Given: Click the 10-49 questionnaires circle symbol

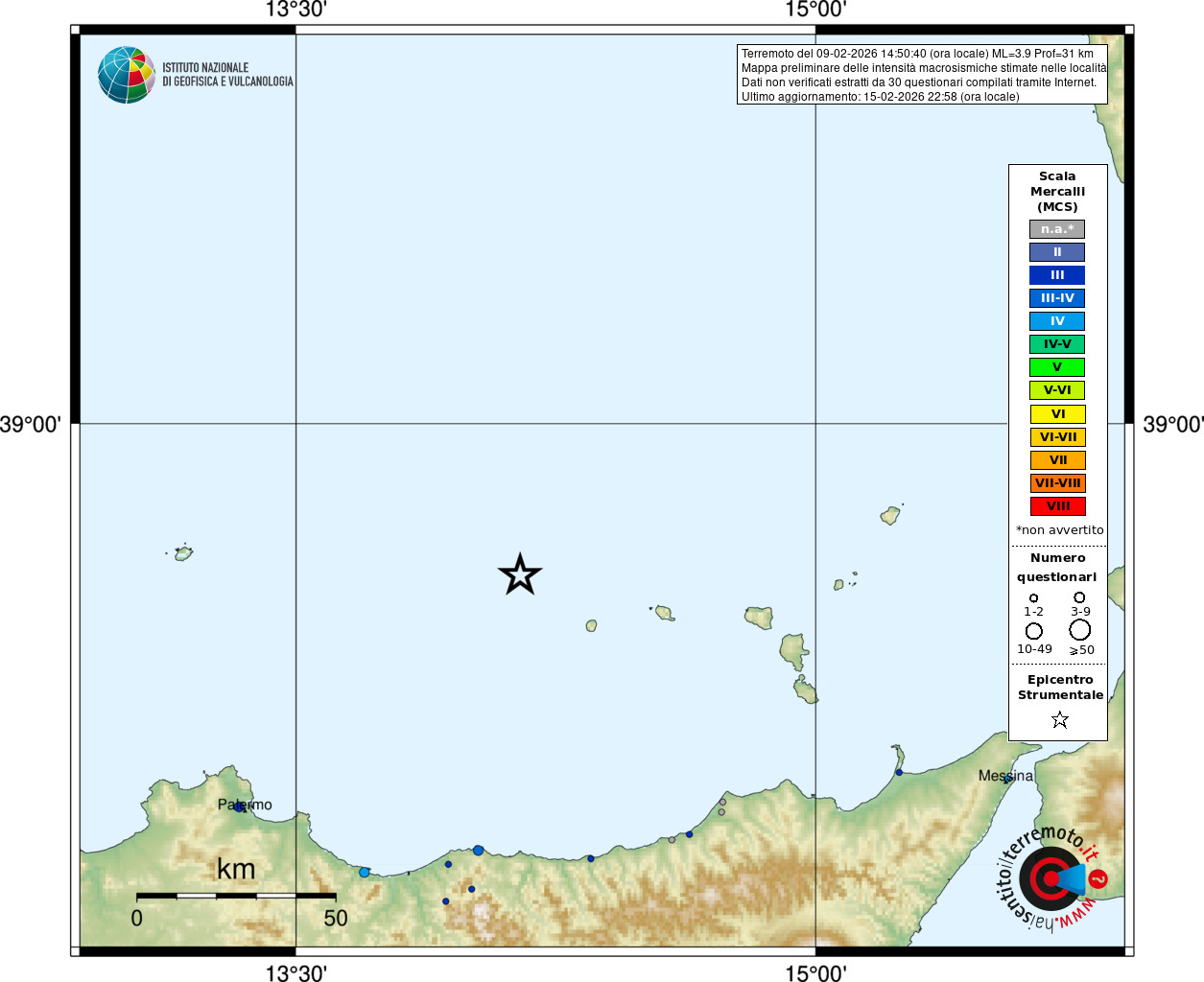Looking at the screenshot, I should pyautogui.click(x=1033, y=631).
